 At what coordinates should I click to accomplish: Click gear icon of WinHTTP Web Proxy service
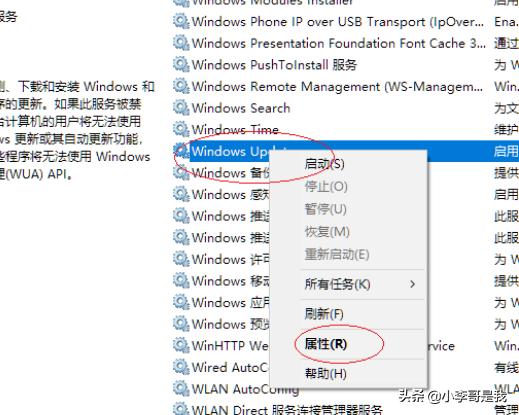click(x=181, y=345)
